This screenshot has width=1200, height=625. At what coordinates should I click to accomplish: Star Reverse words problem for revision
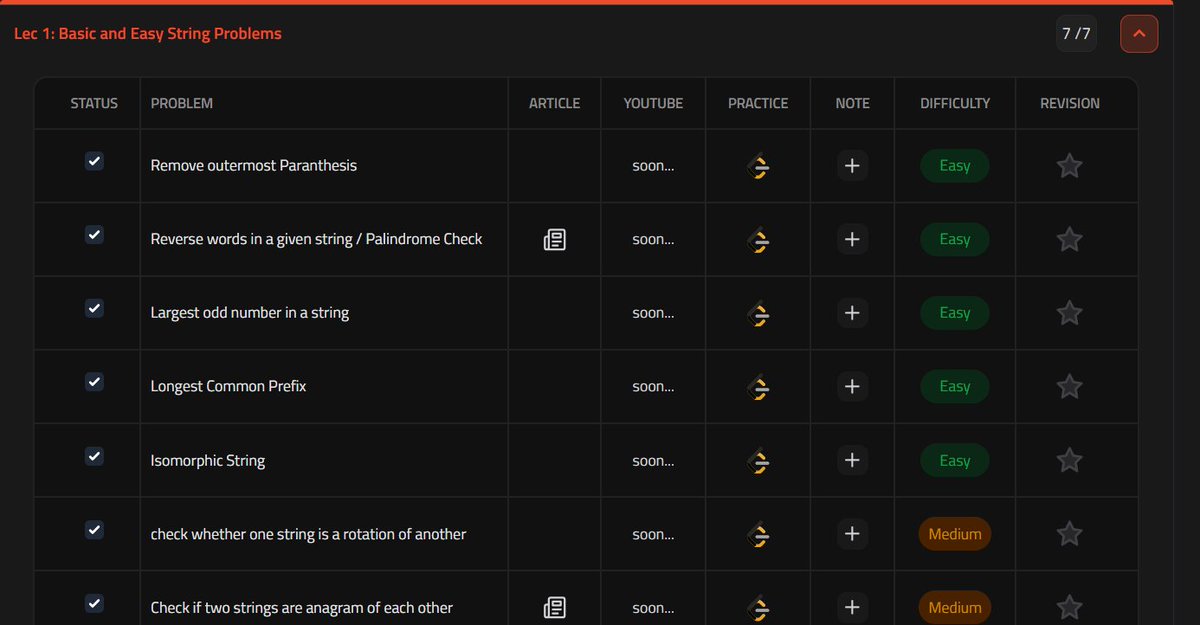pos(1069,240)
